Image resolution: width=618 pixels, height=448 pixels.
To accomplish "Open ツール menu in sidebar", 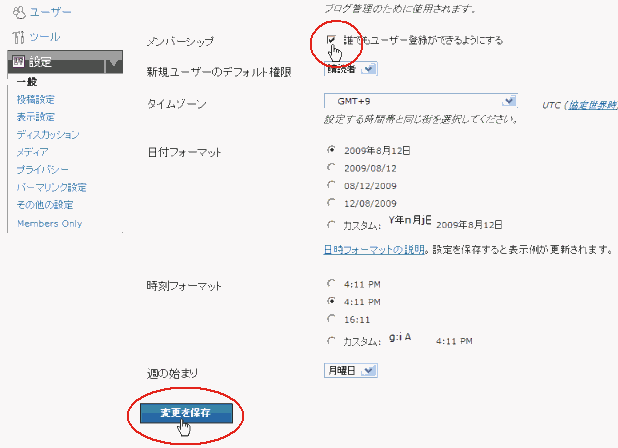I will pyautogui.click(x=45, y=37).
